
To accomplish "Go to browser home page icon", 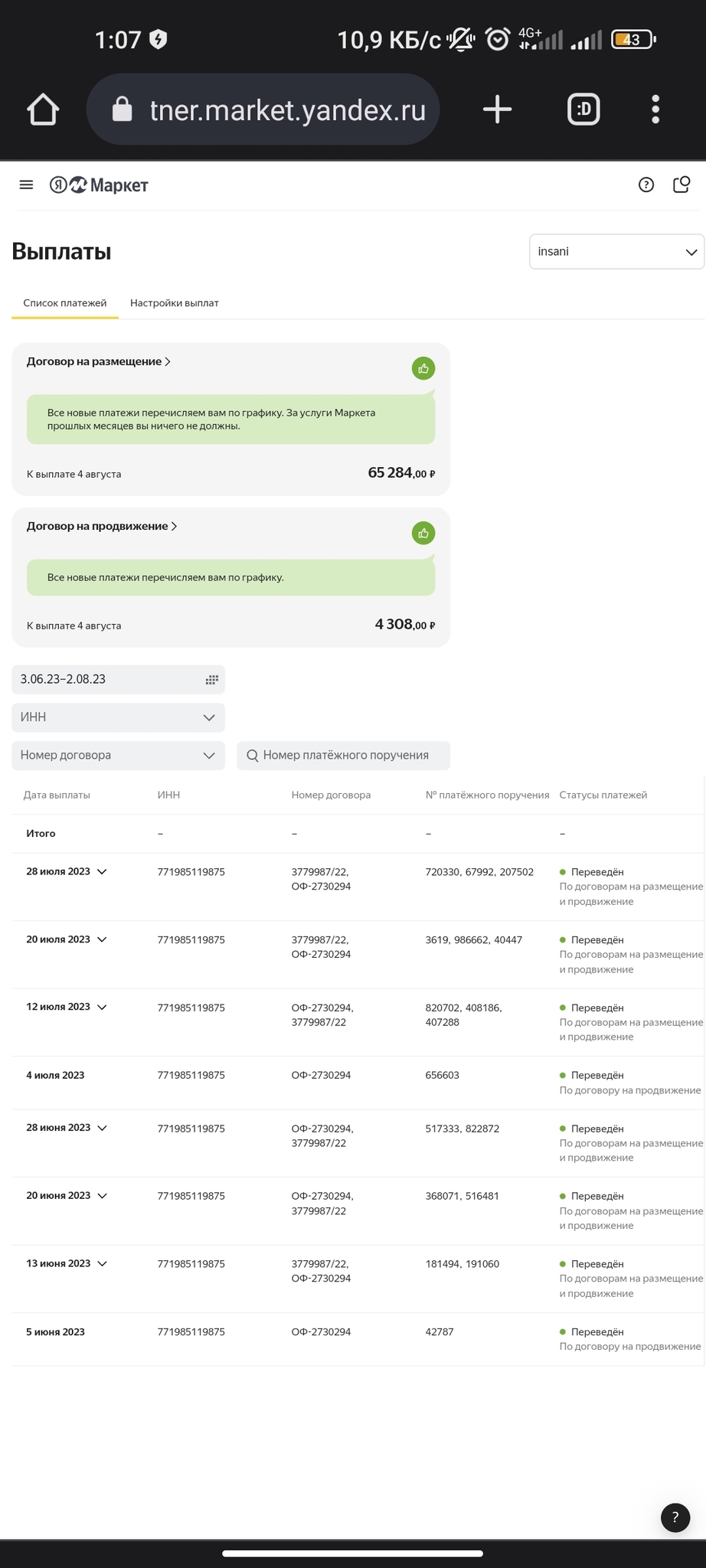I will (x=43, y=109).
